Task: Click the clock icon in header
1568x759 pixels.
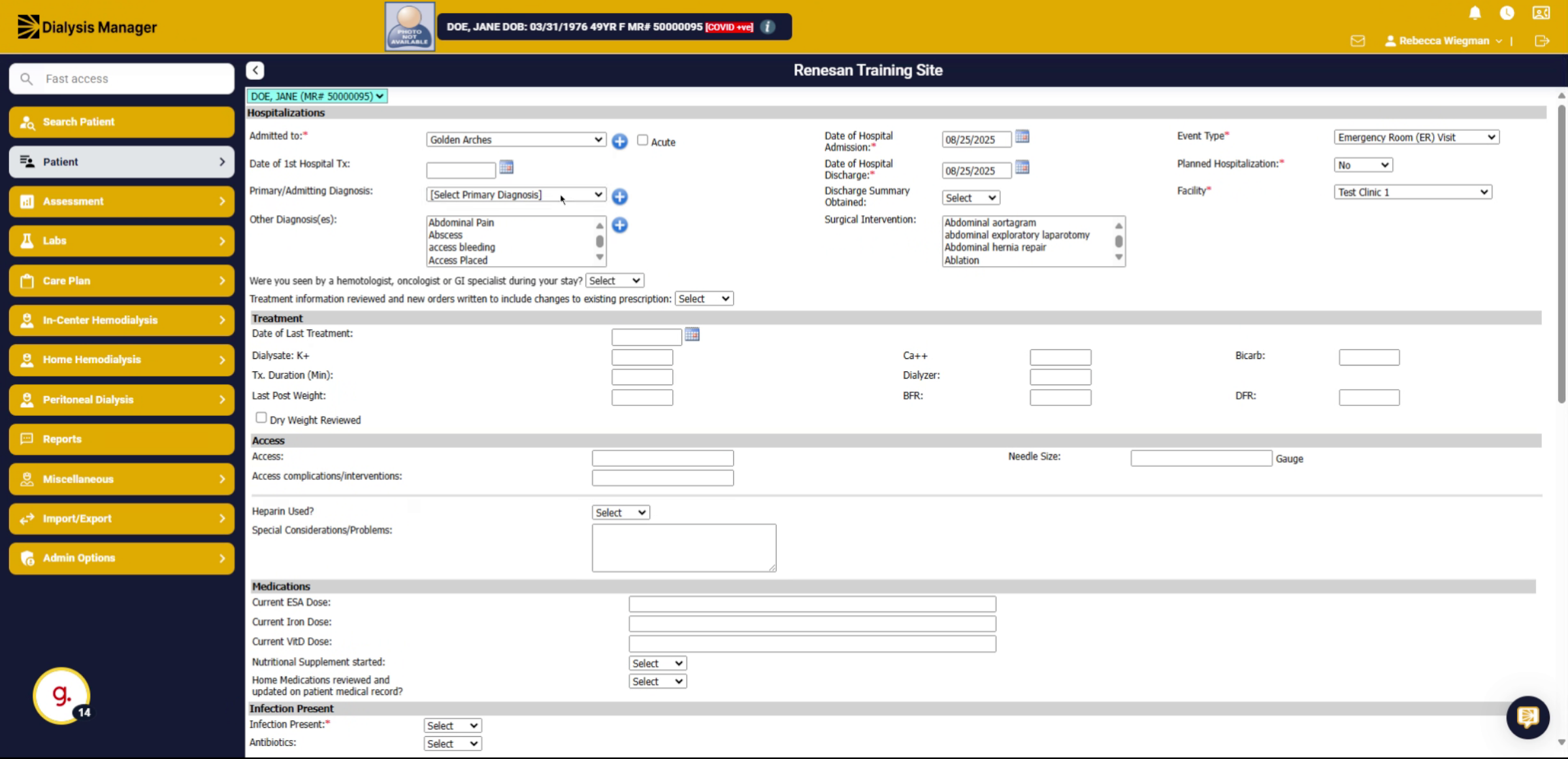Action: [x=1507, y=12]
